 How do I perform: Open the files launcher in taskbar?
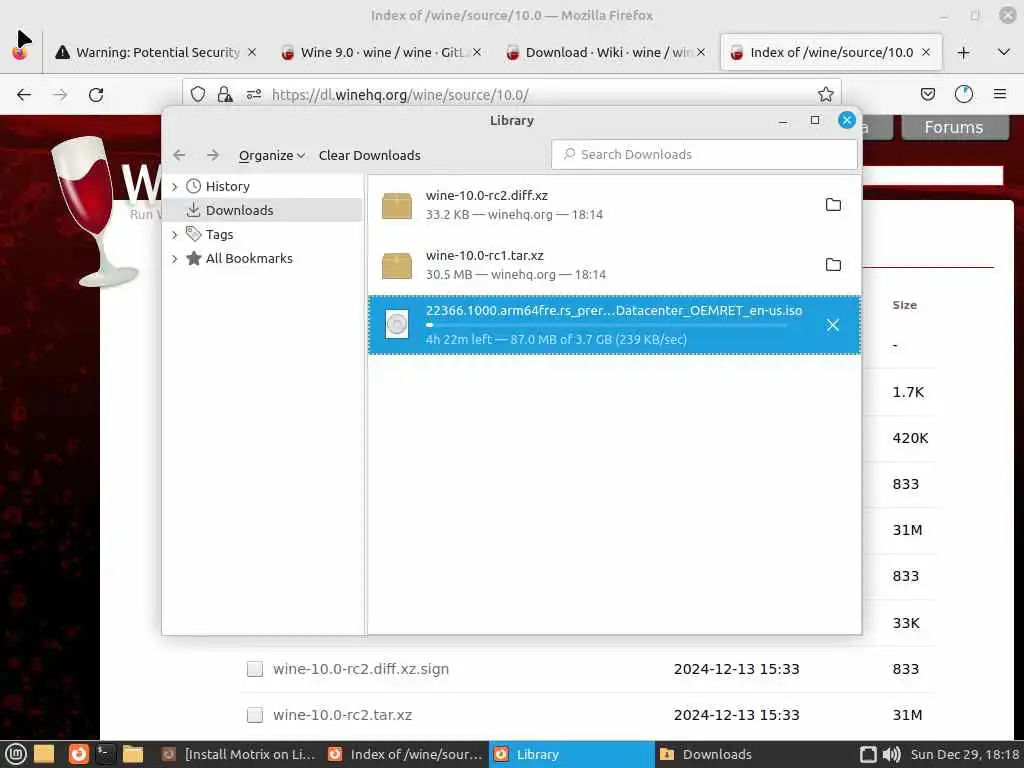tap(133, 754)
